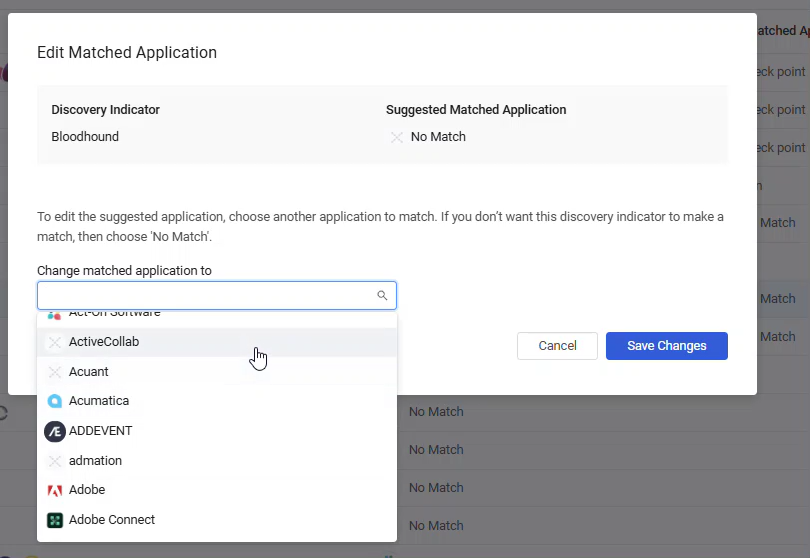Select Acuant from the dropdown list
Screen dimensions: 810x558
[216, 371]
